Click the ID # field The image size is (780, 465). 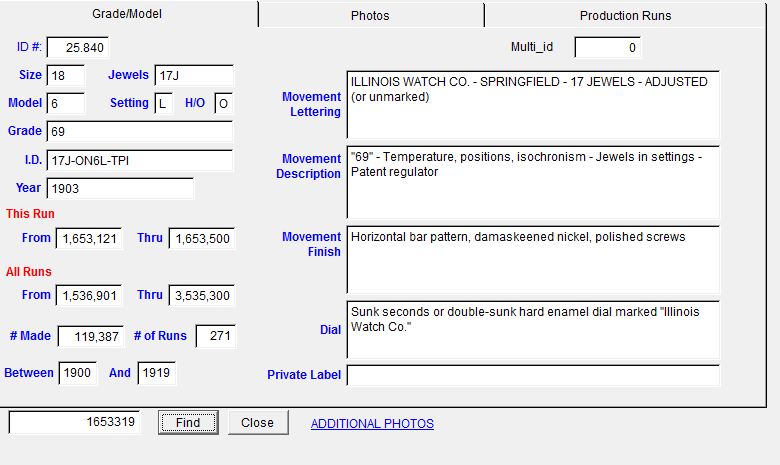[77, 48]
